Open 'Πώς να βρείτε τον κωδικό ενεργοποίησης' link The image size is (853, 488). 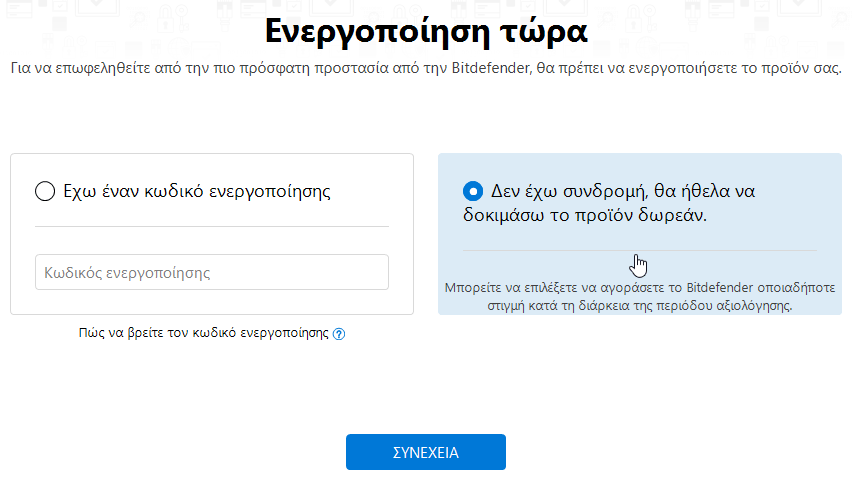(203, 333)
